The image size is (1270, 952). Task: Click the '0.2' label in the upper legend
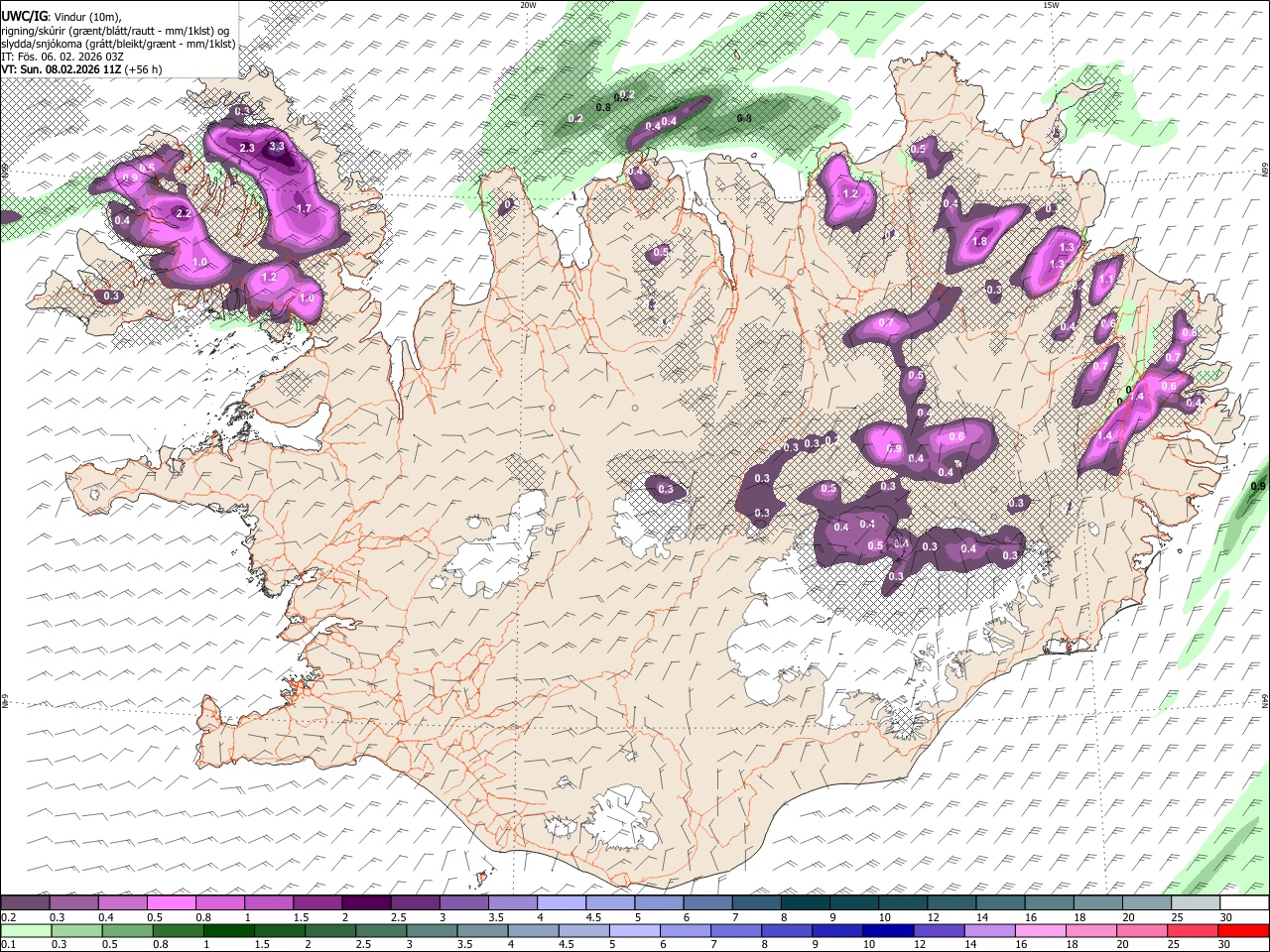pos(8,917)
